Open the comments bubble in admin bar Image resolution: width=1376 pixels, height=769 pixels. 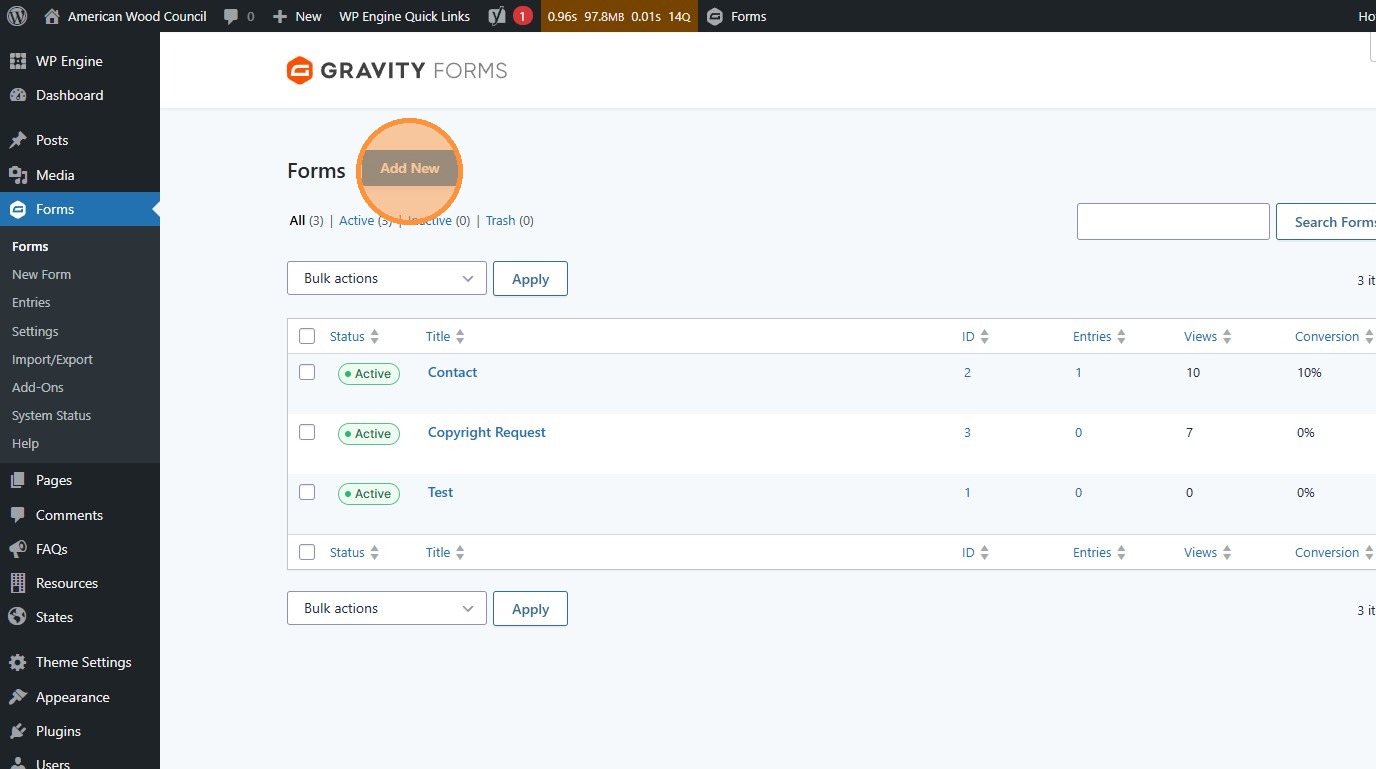tap(231, 17)
